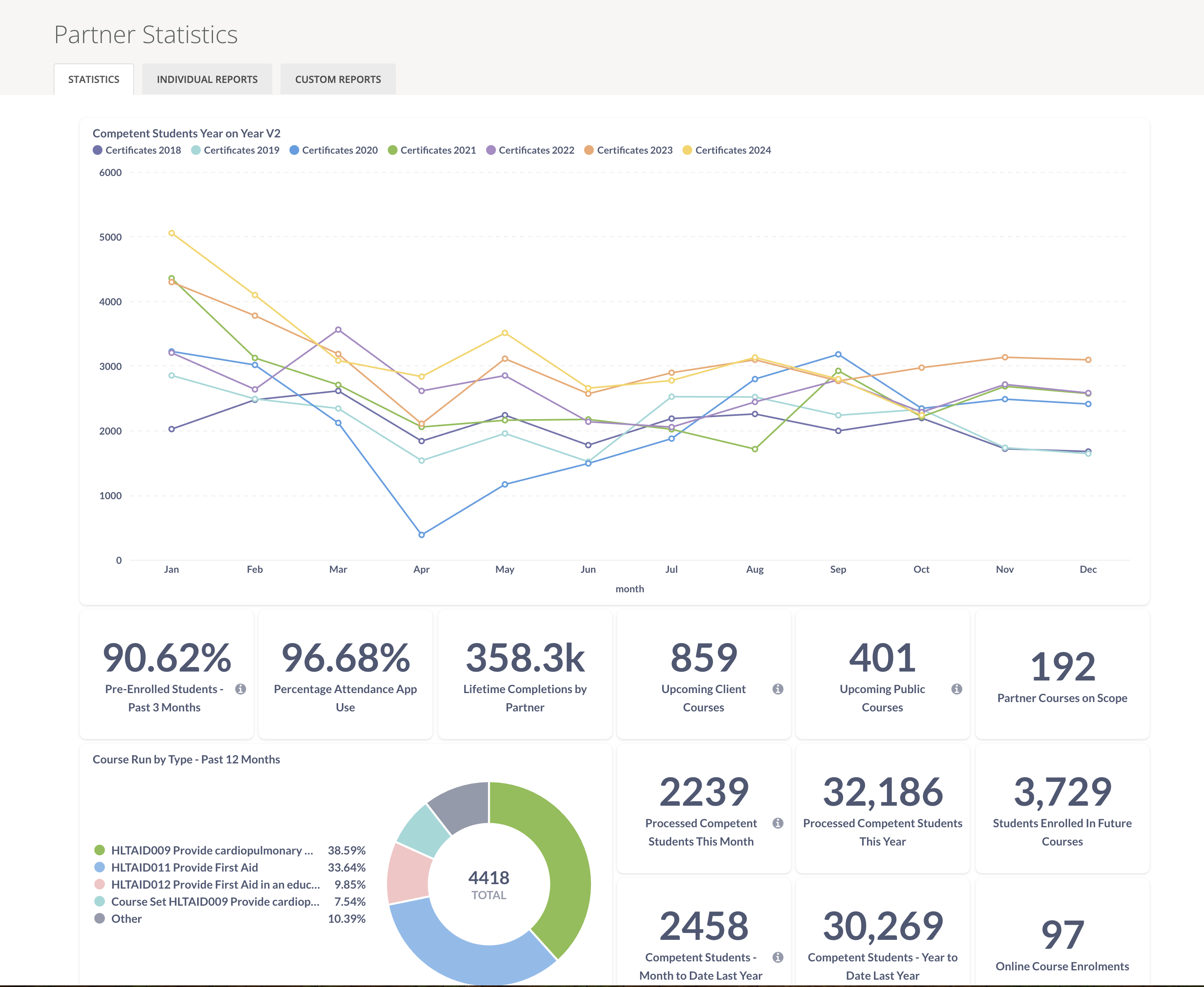The width and height of the screenshot is (1204, 987).
Task: Click the 2020 September peak data point
Action: click(838, 354)
